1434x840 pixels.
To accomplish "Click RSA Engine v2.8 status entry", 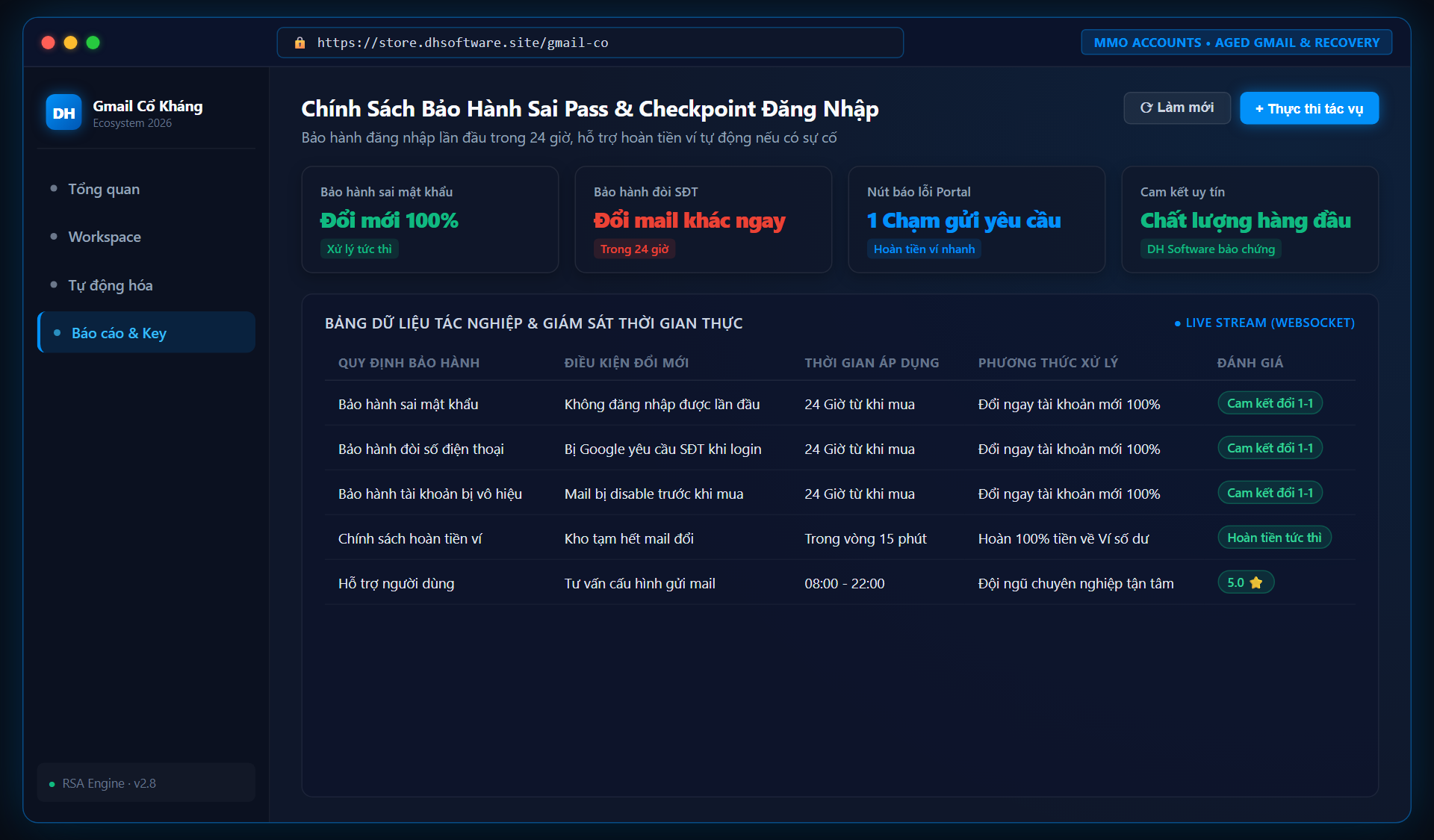I will click(x=146, y=783).
